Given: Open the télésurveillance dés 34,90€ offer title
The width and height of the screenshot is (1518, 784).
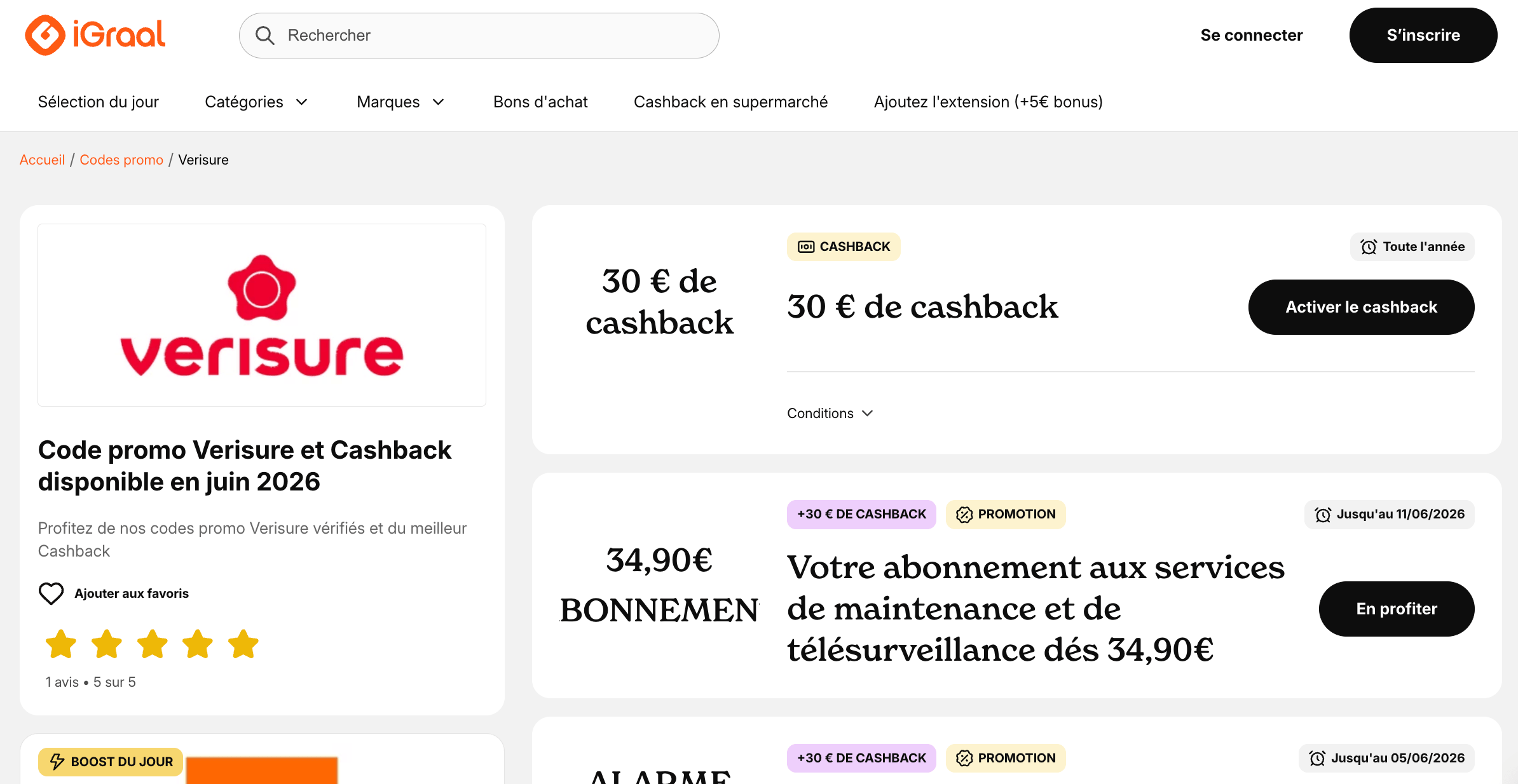Looking at the screenshot, I should click(1036, 608).
